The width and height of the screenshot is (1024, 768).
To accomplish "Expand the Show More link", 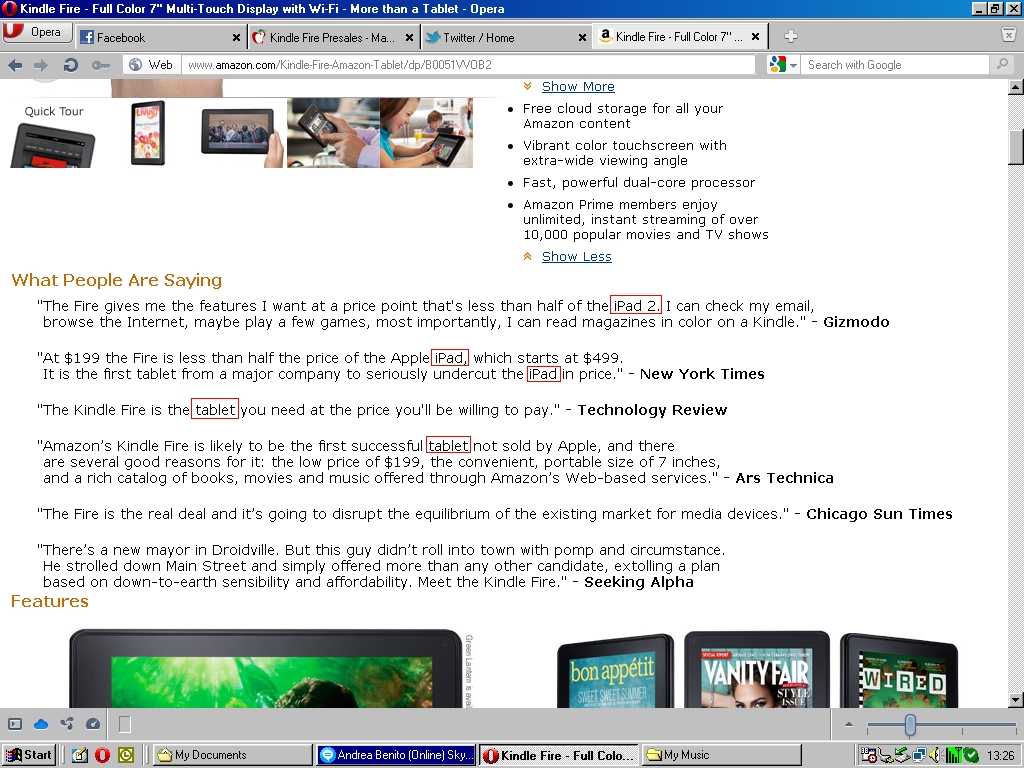I will 578,86.
